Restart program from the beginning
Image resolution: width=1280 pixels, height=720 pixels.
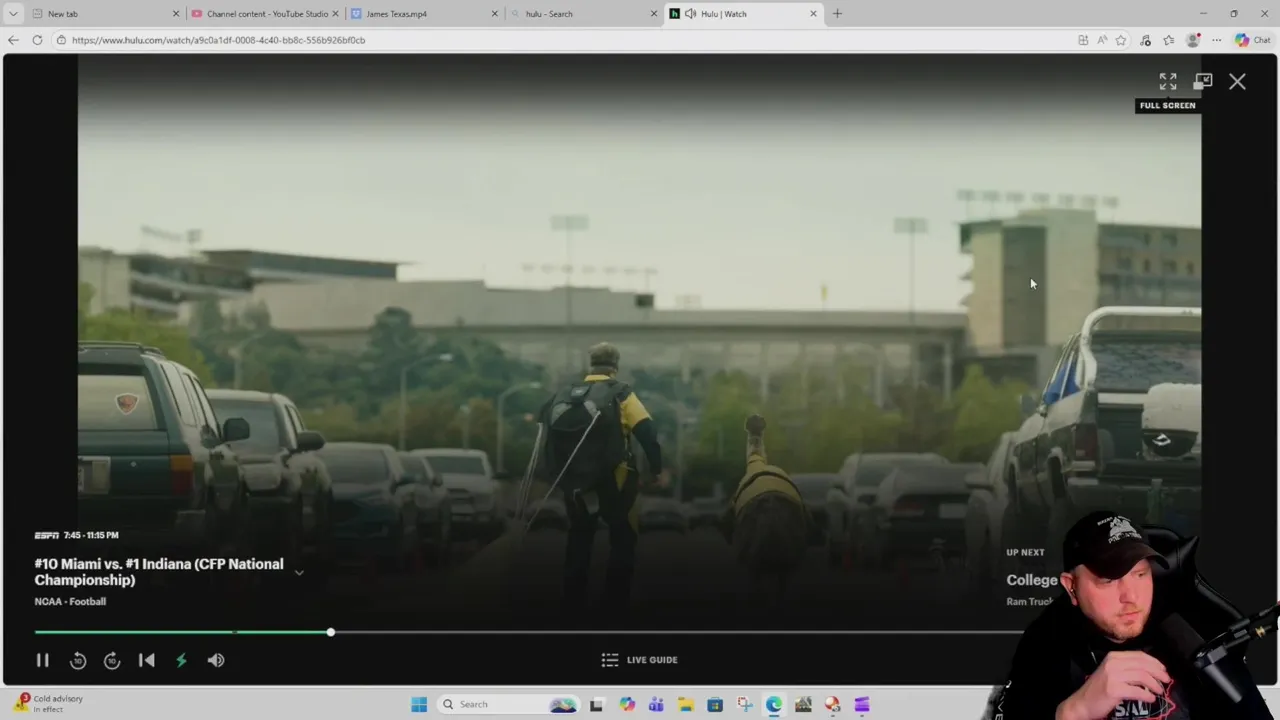tap(146, 660)
